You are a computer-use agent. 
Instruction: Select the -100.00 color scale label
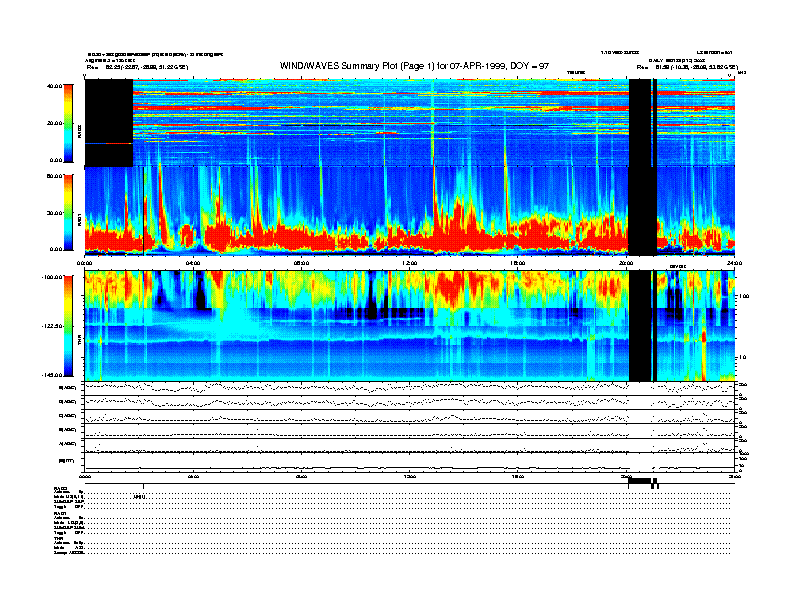[52, 277]
